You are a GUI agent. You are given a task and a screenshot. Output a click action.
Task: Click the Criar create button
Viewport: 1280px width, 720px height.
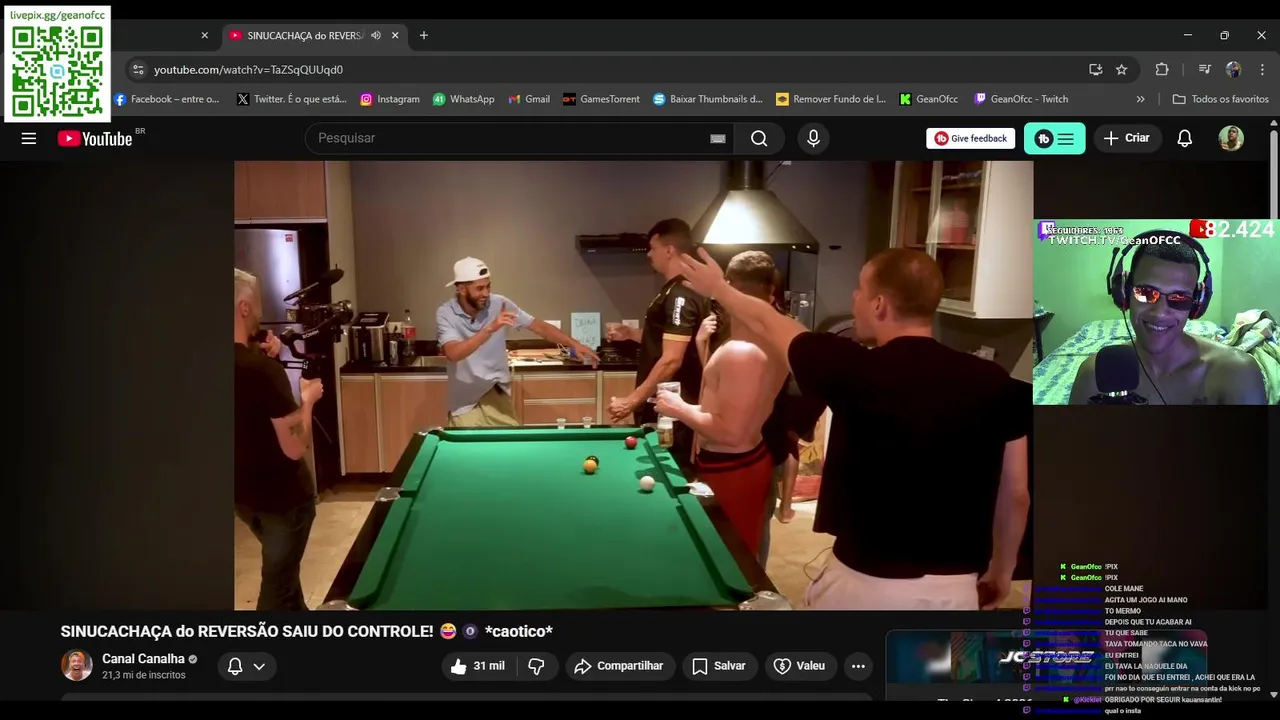click(1127, 138)
